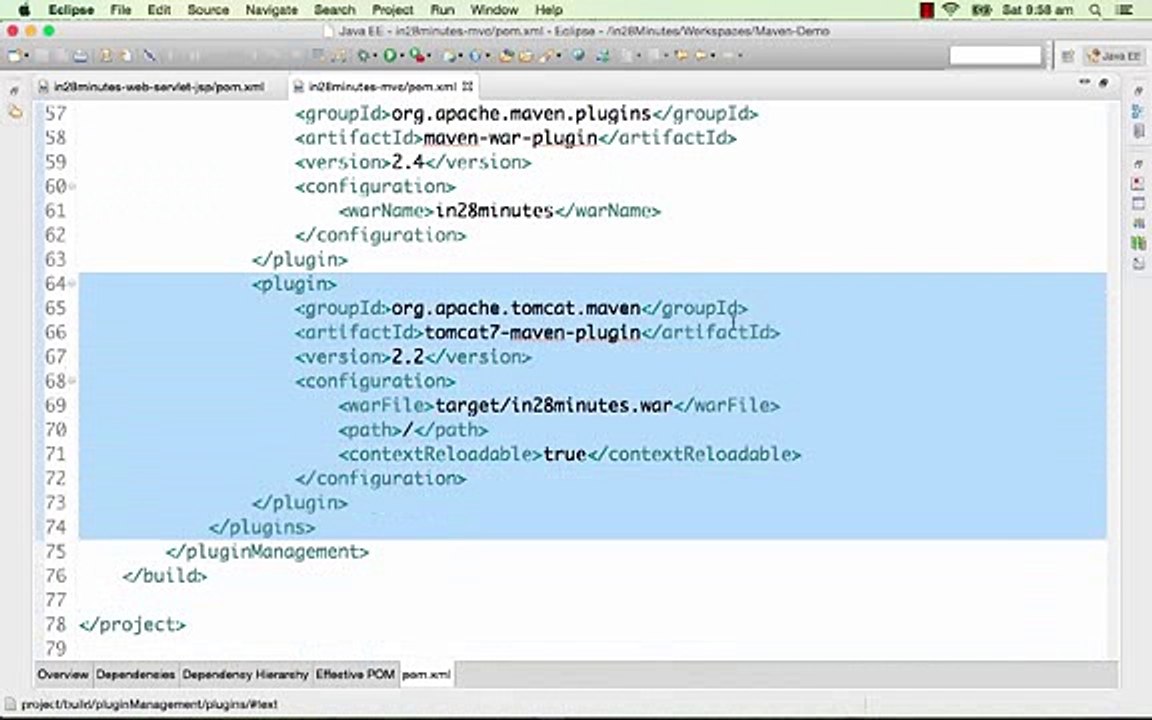
Task: Open the Project Explorer icon in left trim
Action: (15, 112)
